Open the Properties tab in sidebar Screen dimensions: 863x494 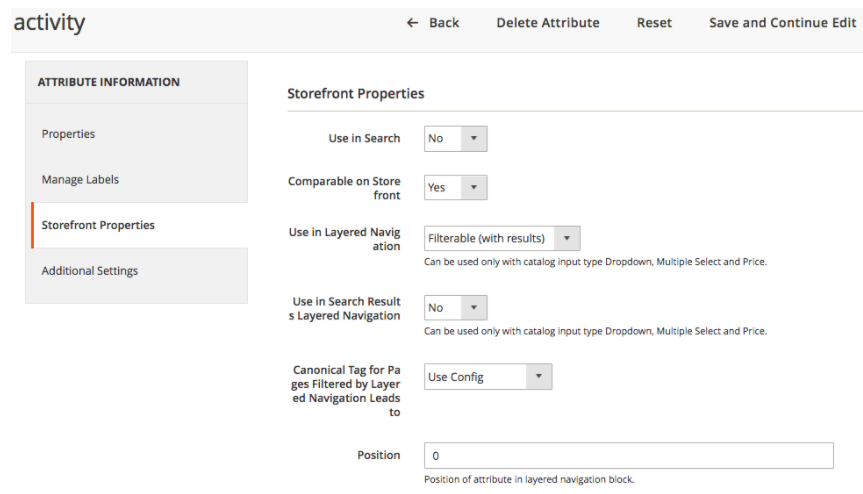[69, 134]
